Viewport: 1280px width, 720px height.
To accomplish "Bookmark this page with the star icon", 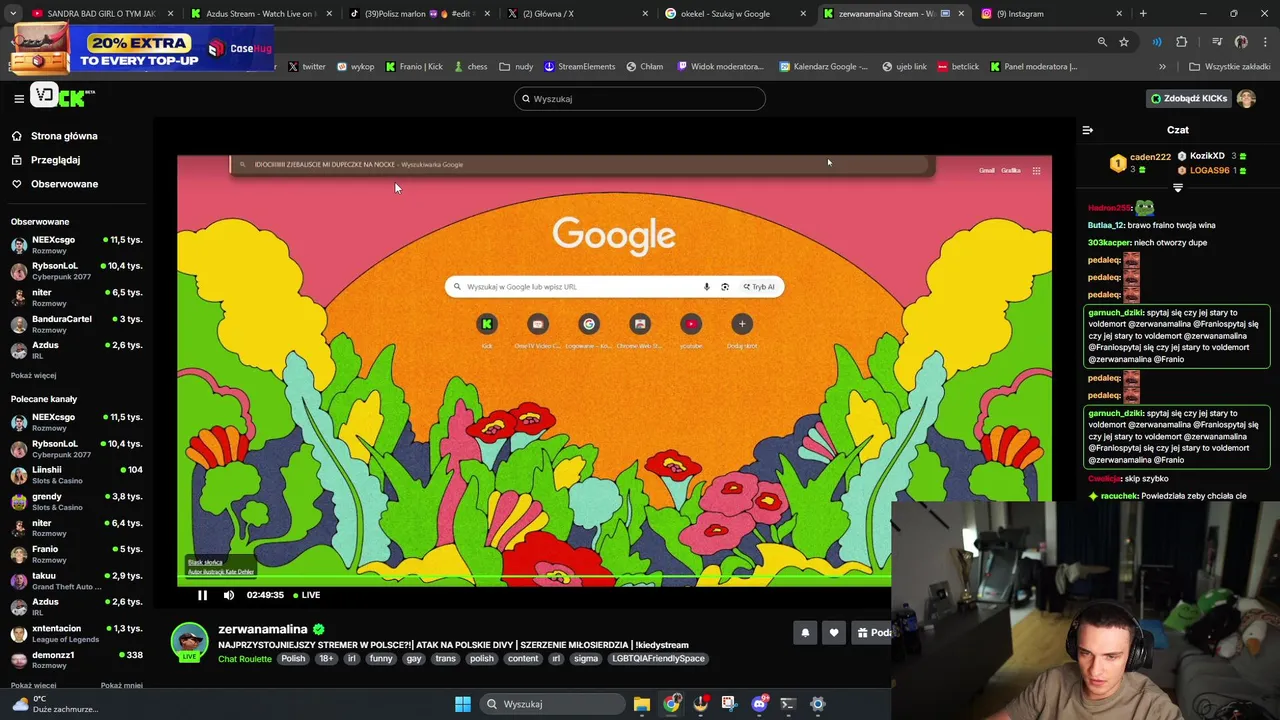I will click(x=1124, y=42).
